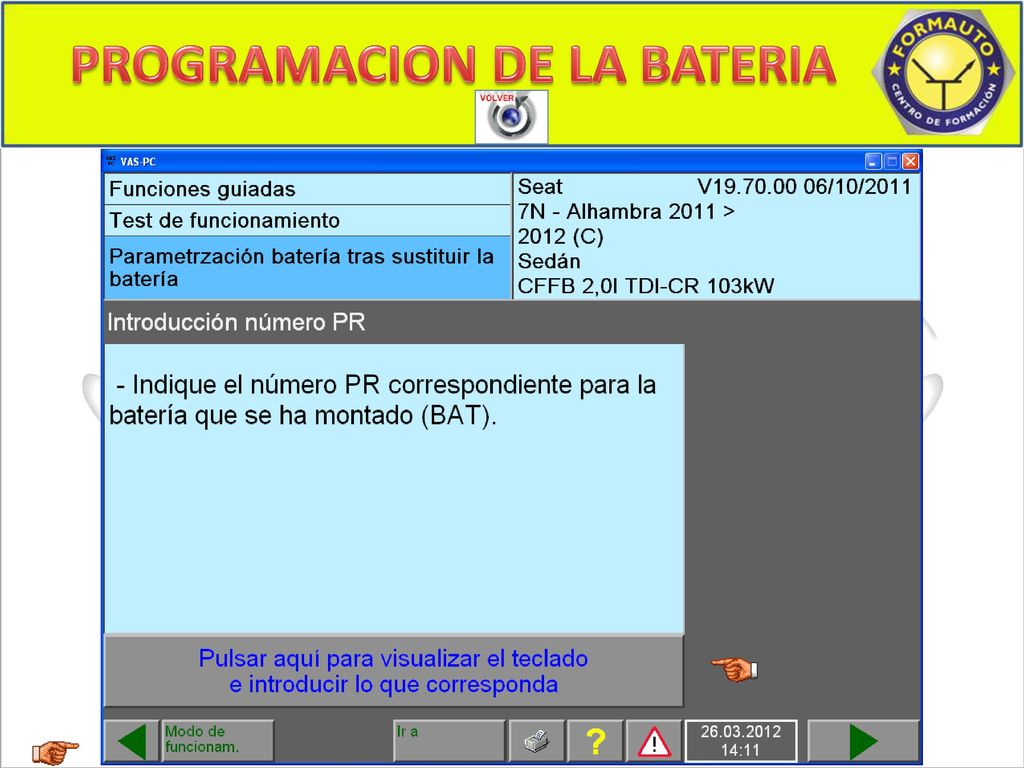Click the date and time display 26.03.2012
This screenshot has height=768, width=1024.
click(741, 741)
